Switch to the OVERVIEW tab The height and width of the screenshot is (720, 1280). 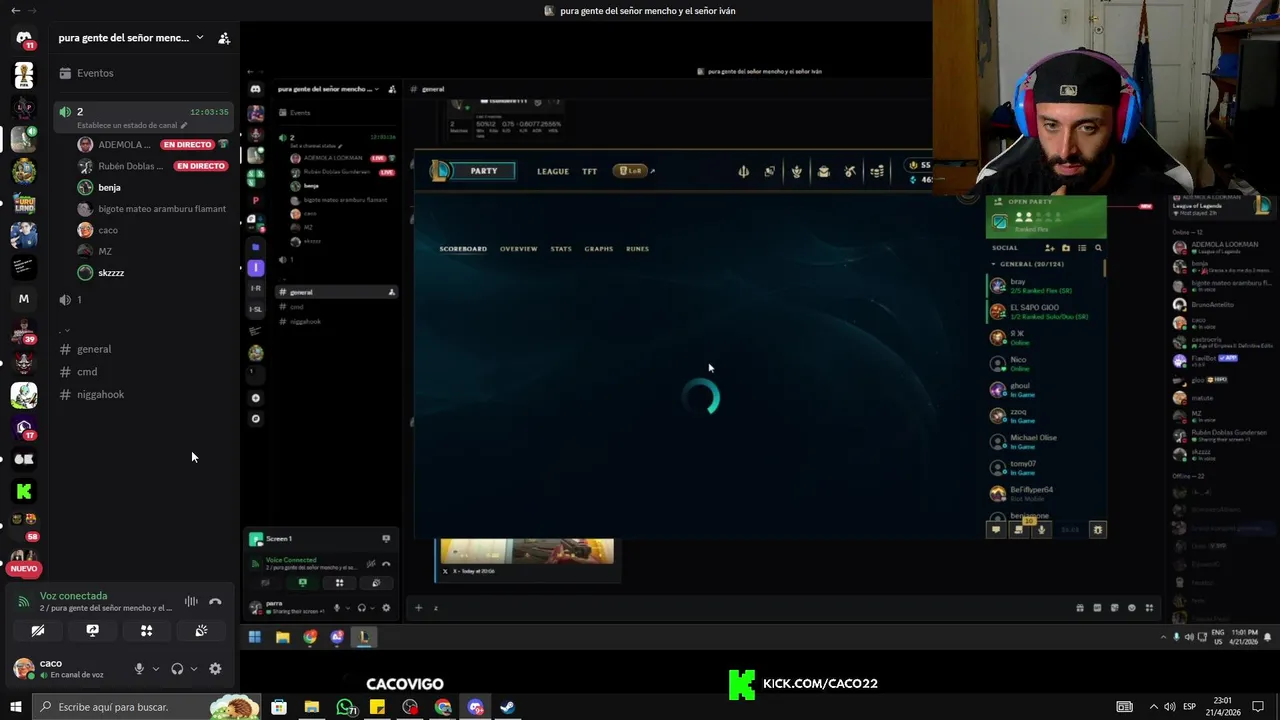click(x=518, y=249)
